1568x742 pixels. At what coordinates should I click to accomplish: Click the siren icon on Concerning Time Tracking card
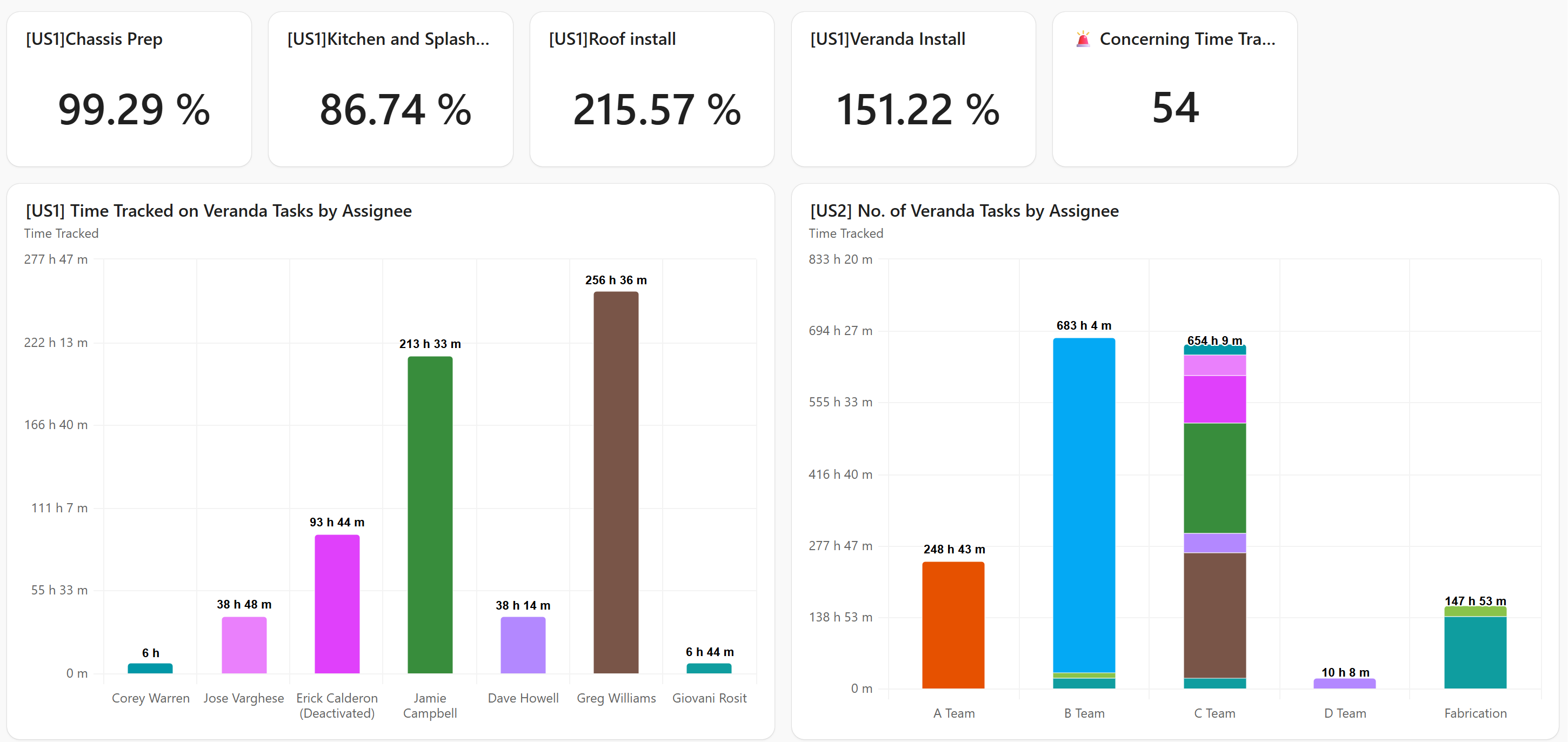click(1083, 38)
